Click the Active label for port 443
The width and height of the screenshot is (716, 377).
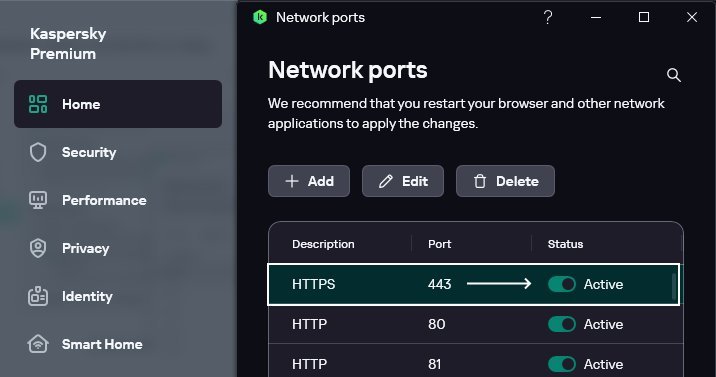coord(603,284)
